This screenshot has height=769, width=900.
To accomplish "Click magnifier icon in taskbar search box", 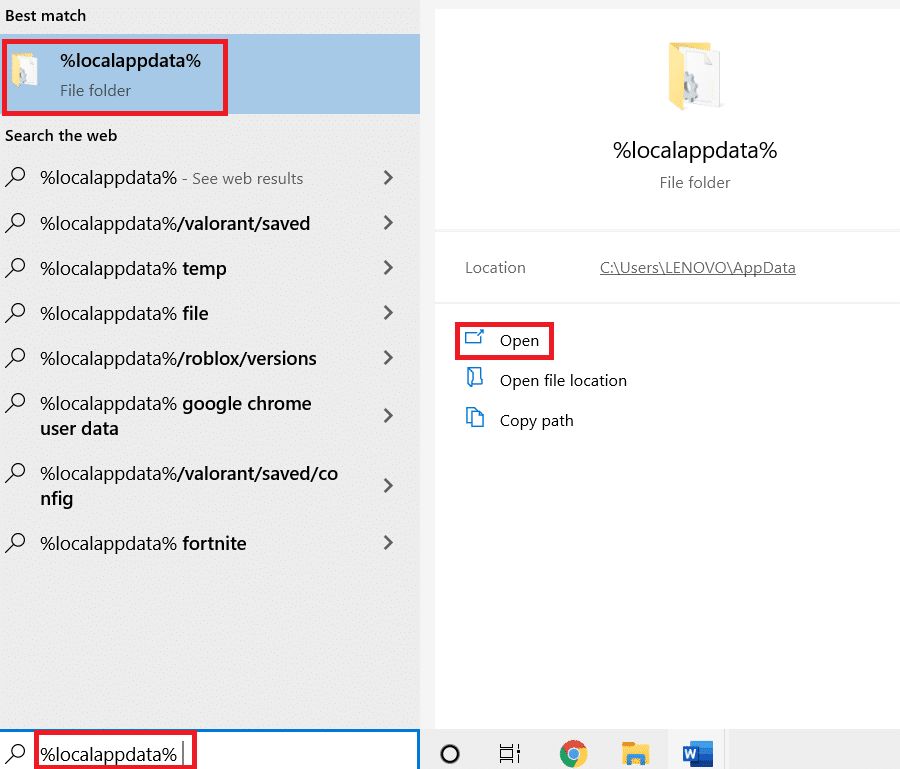I will pos(15,753).
